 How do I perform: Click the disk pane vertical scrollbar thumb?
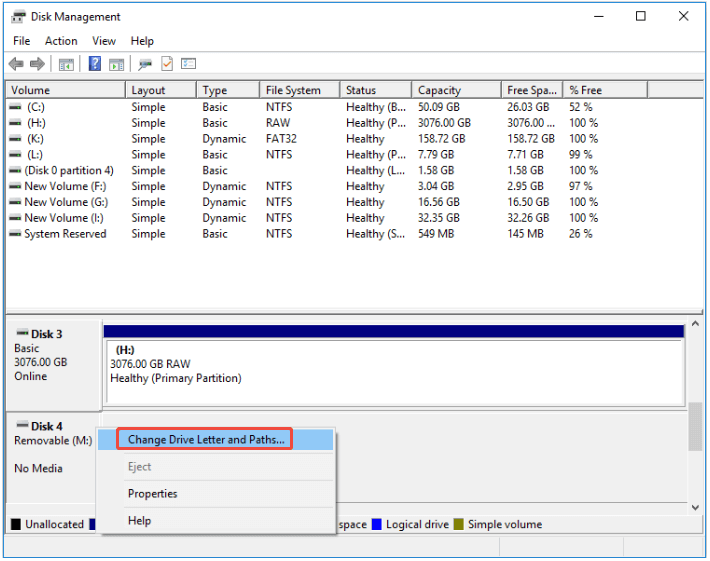tap(696, 427)
